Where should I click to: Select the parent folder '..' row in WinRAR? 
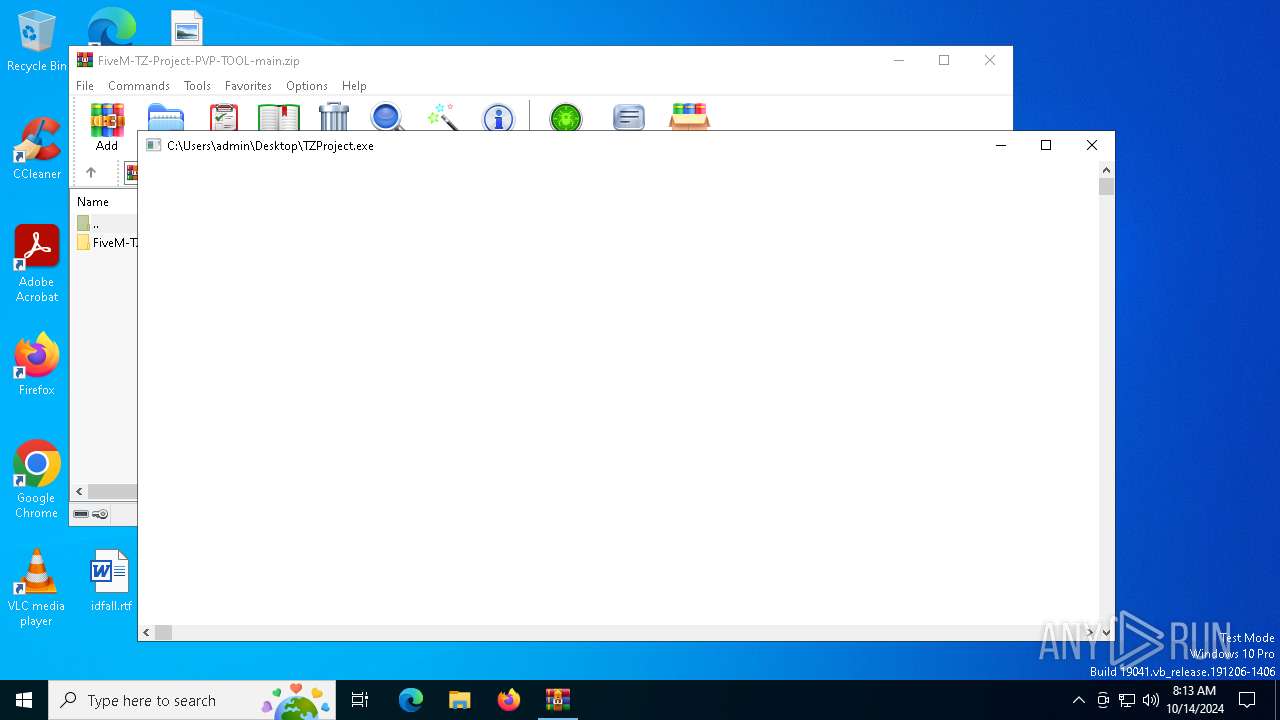pos(105,224)
